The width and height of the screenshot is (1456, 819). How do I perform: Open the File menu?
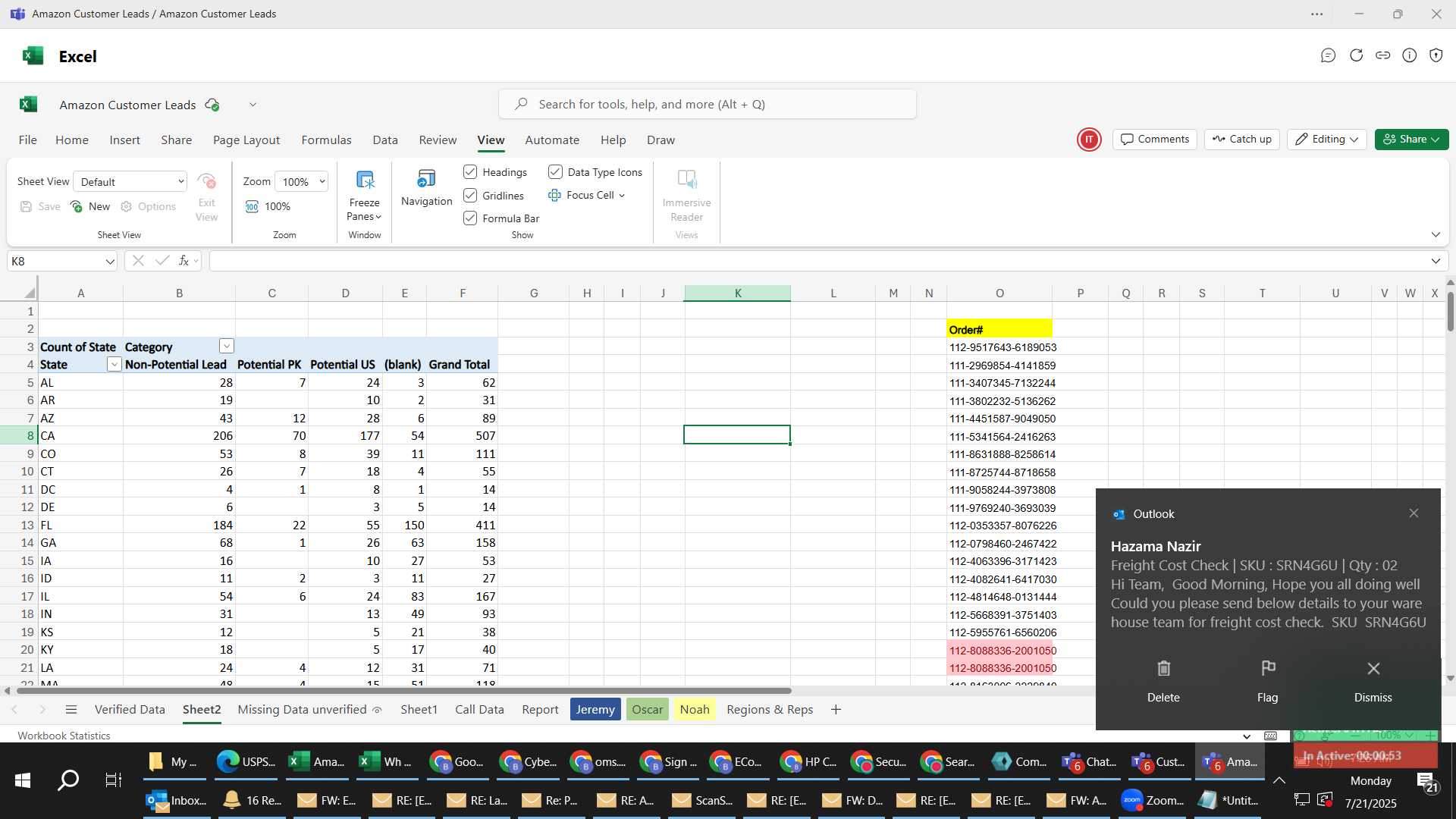(28, 140)
